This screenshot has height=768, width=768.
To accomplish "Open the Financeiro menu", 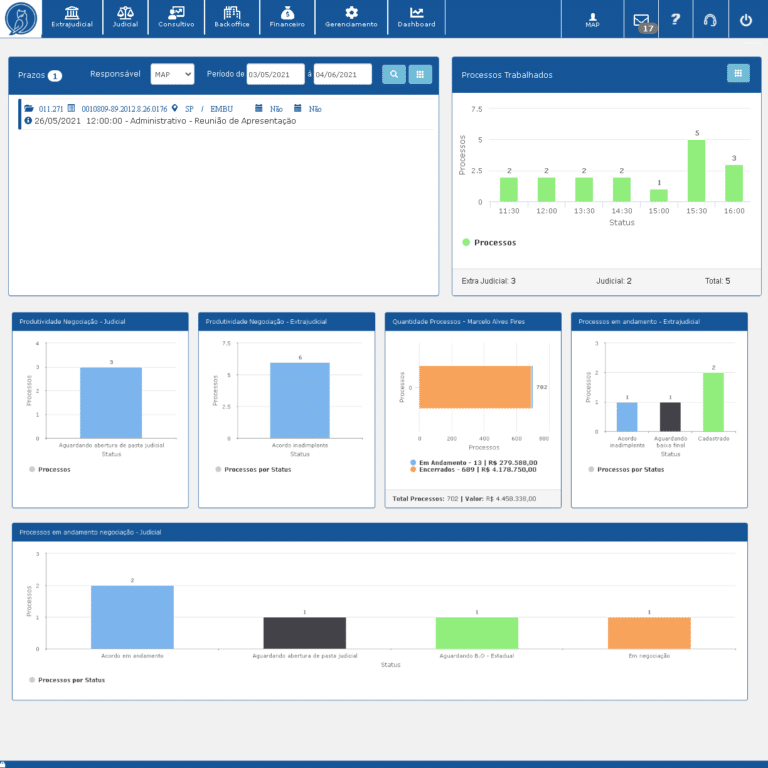I will (x=287, y=18).
